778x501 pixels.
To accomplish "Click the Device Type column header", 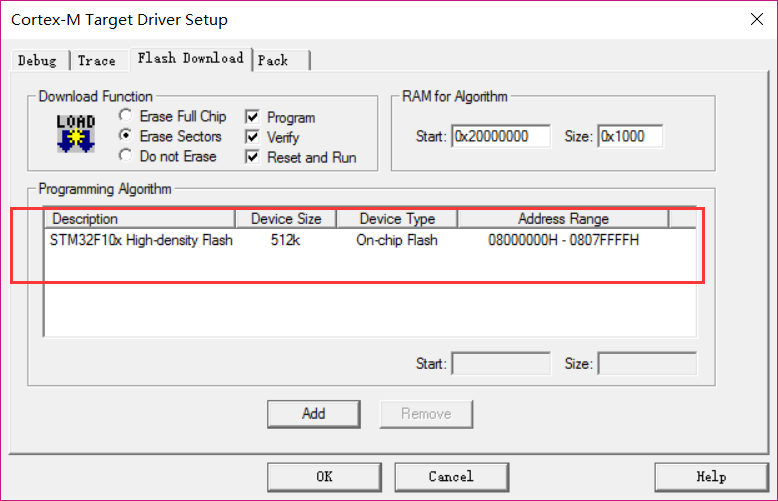I will tap(397, 219).
